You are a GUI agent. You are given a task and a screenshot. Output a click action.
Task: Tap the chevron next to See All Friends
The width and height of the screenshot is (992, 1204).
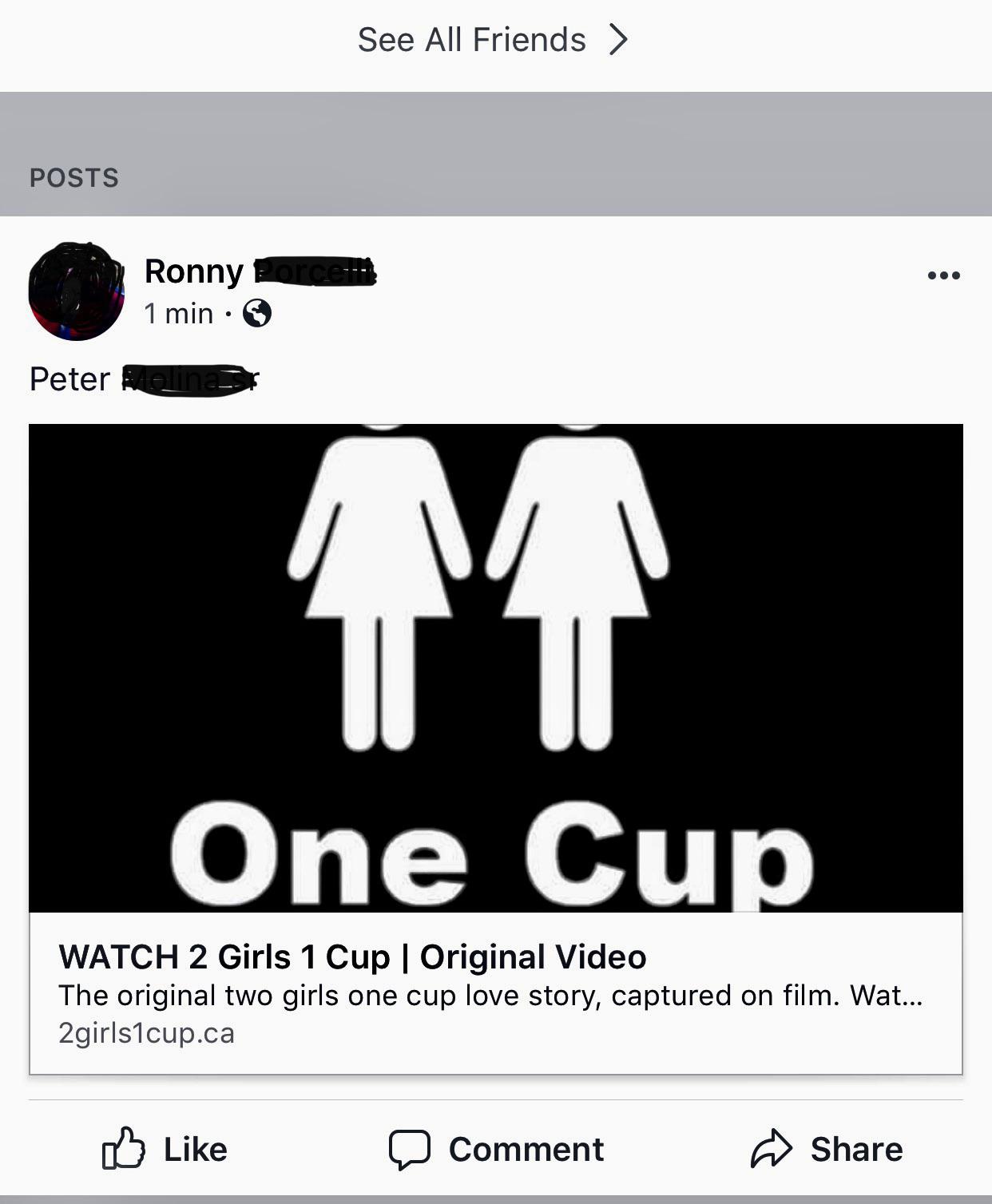(x=618, y=39)
